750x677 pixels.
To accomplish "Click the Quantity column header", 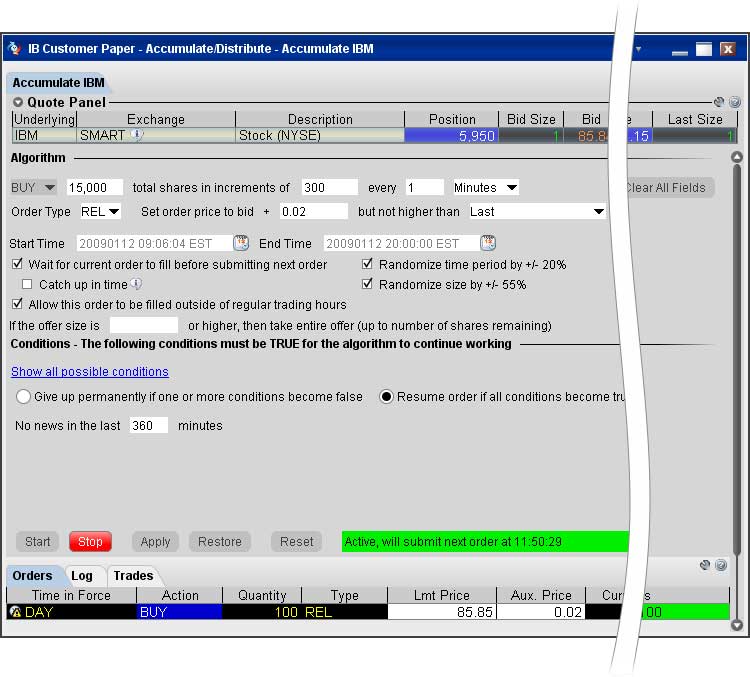I will coord(262,595).
